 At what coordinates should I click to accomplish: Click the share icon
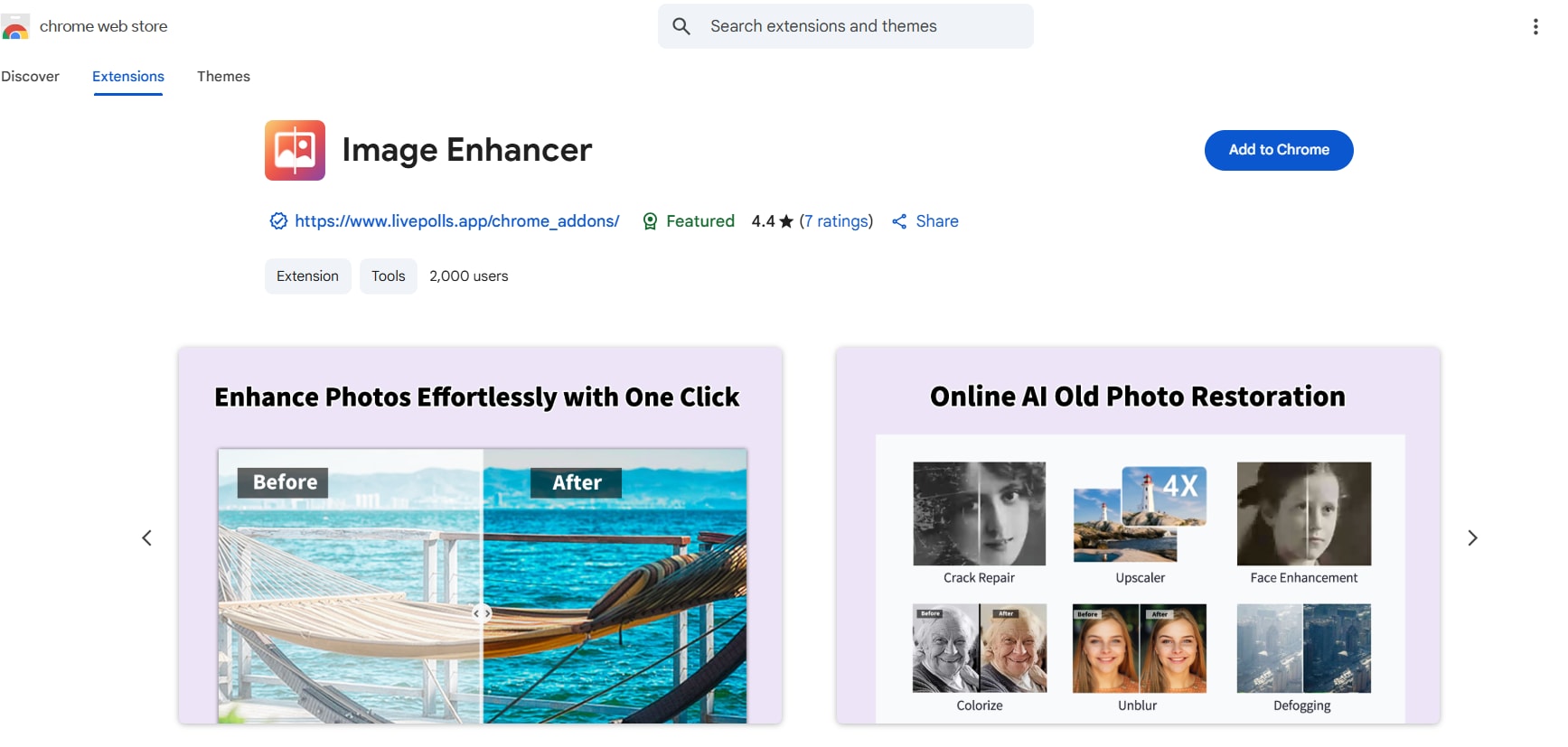tap(899, 221)
